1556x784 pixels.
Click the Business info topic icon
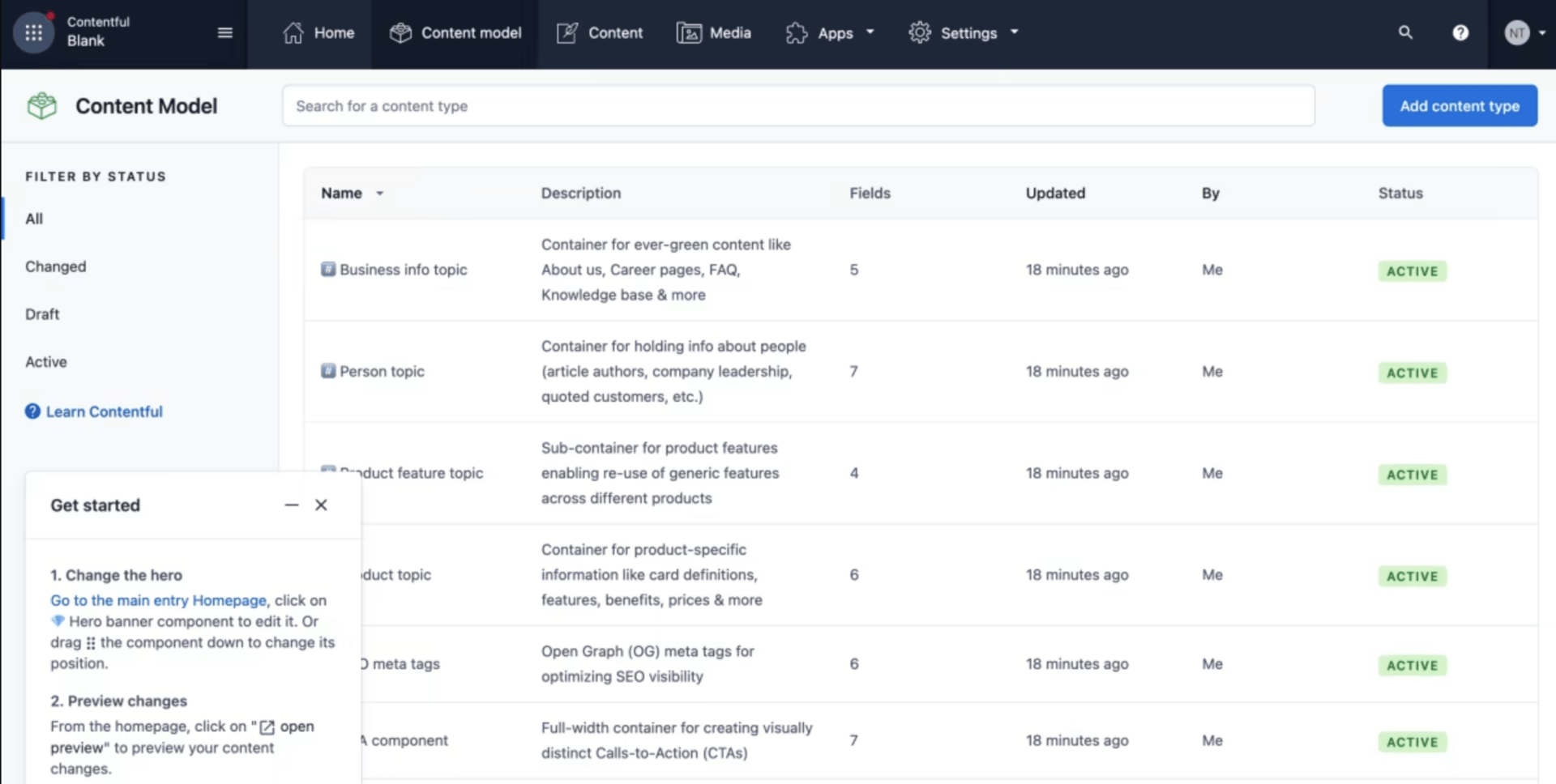(328, 269)
